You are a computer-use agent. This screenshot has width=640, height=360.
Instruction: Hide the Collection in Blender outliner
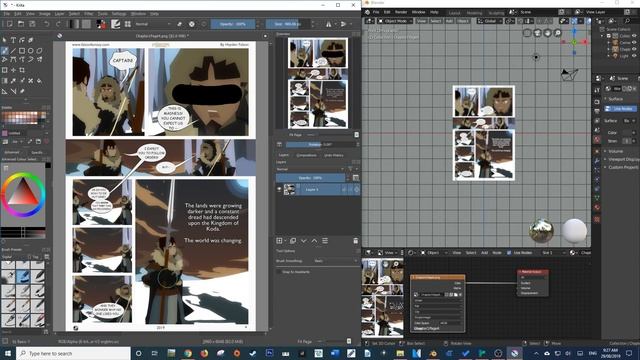[x=634, y=36]
